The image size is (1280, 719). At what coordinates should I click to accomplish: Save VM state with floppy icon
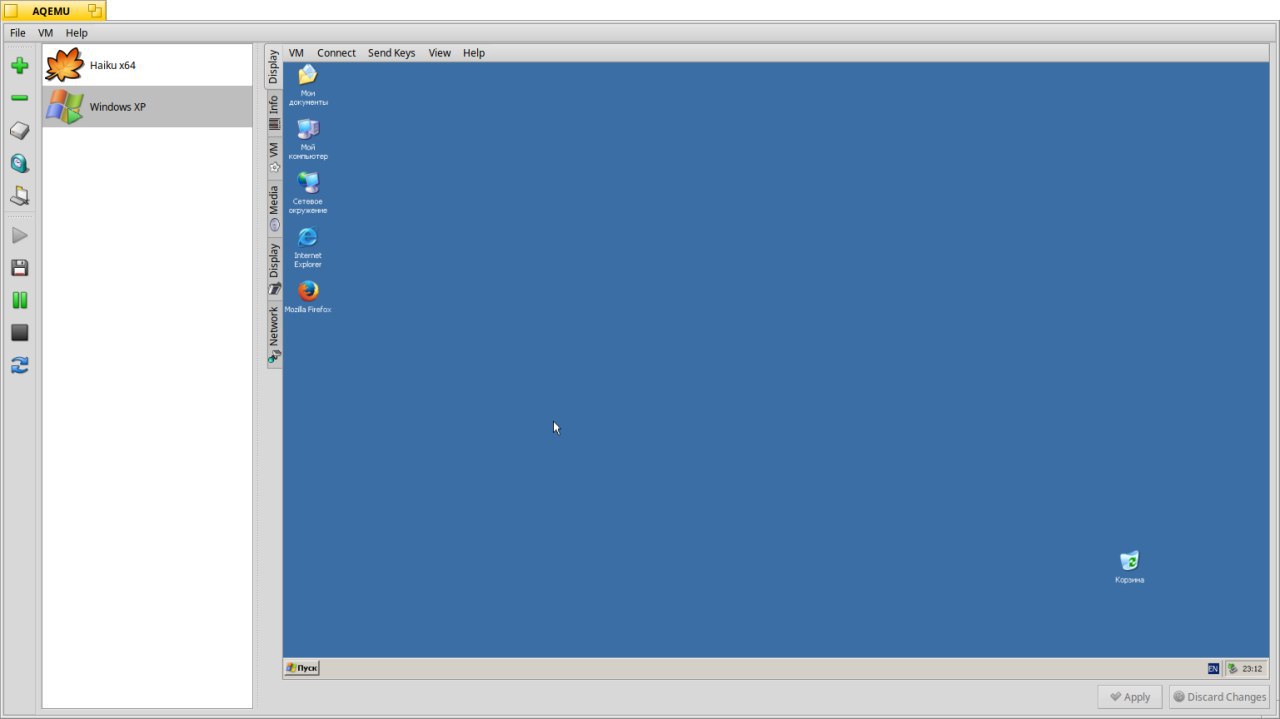19,268
